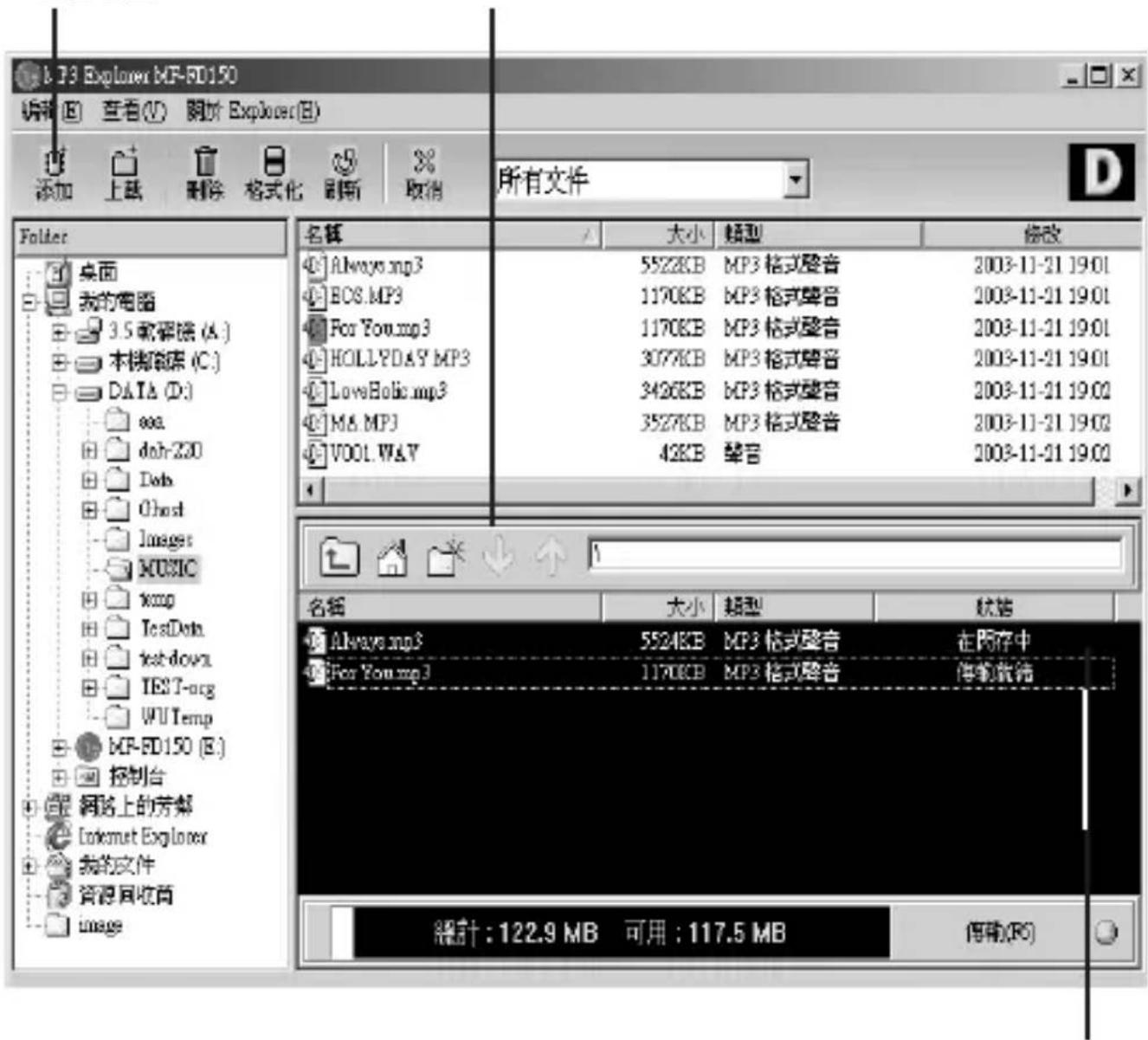This screenshot has height=1040, width=1148.
Task: Expand the MP-FD150 (E:) node
Action: [59, 747]
